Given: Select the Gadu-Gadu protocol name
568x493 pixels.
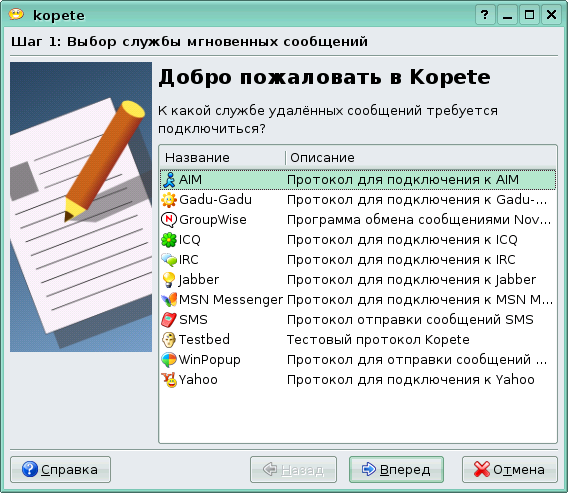Looking at the screenshot, I should point(216,200).
